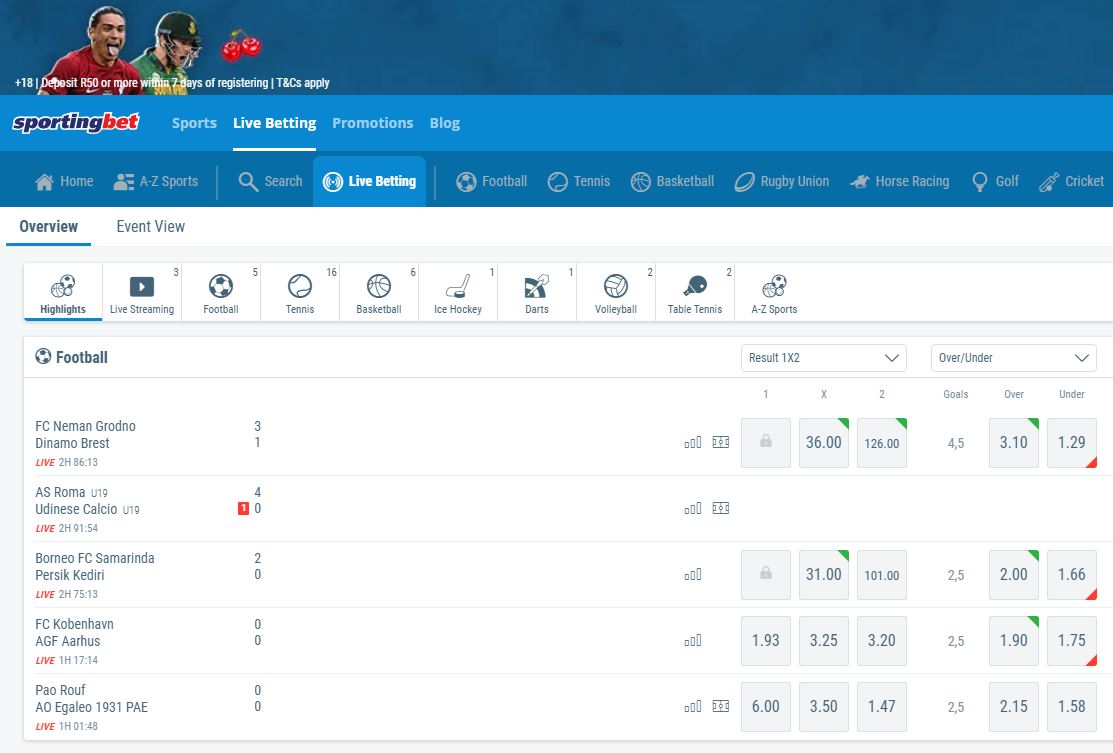Open the Borneo FC Samarinda match

[x=95, y=566]
